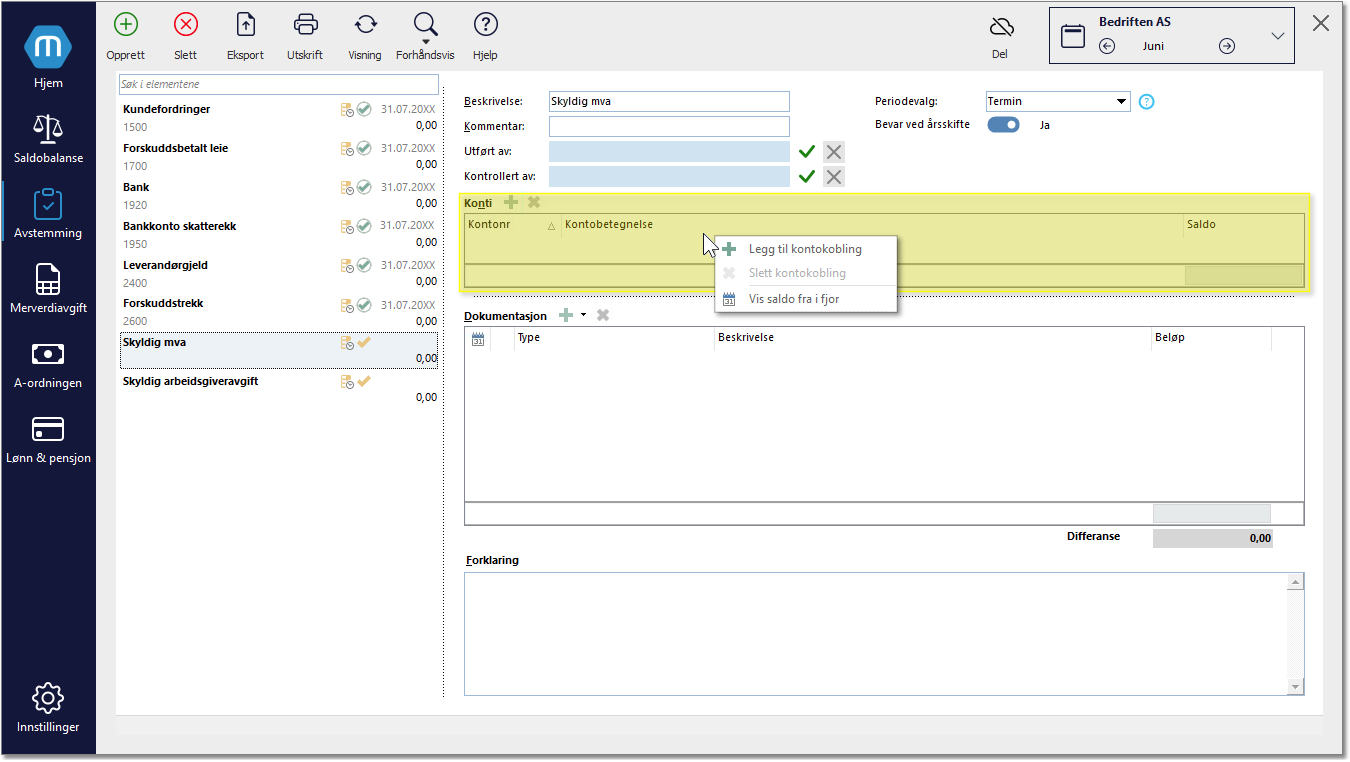Viewport: 1350px width, 762px height.
Task: Select Legg til kontokobling menu entry
Action: (805, 249)
